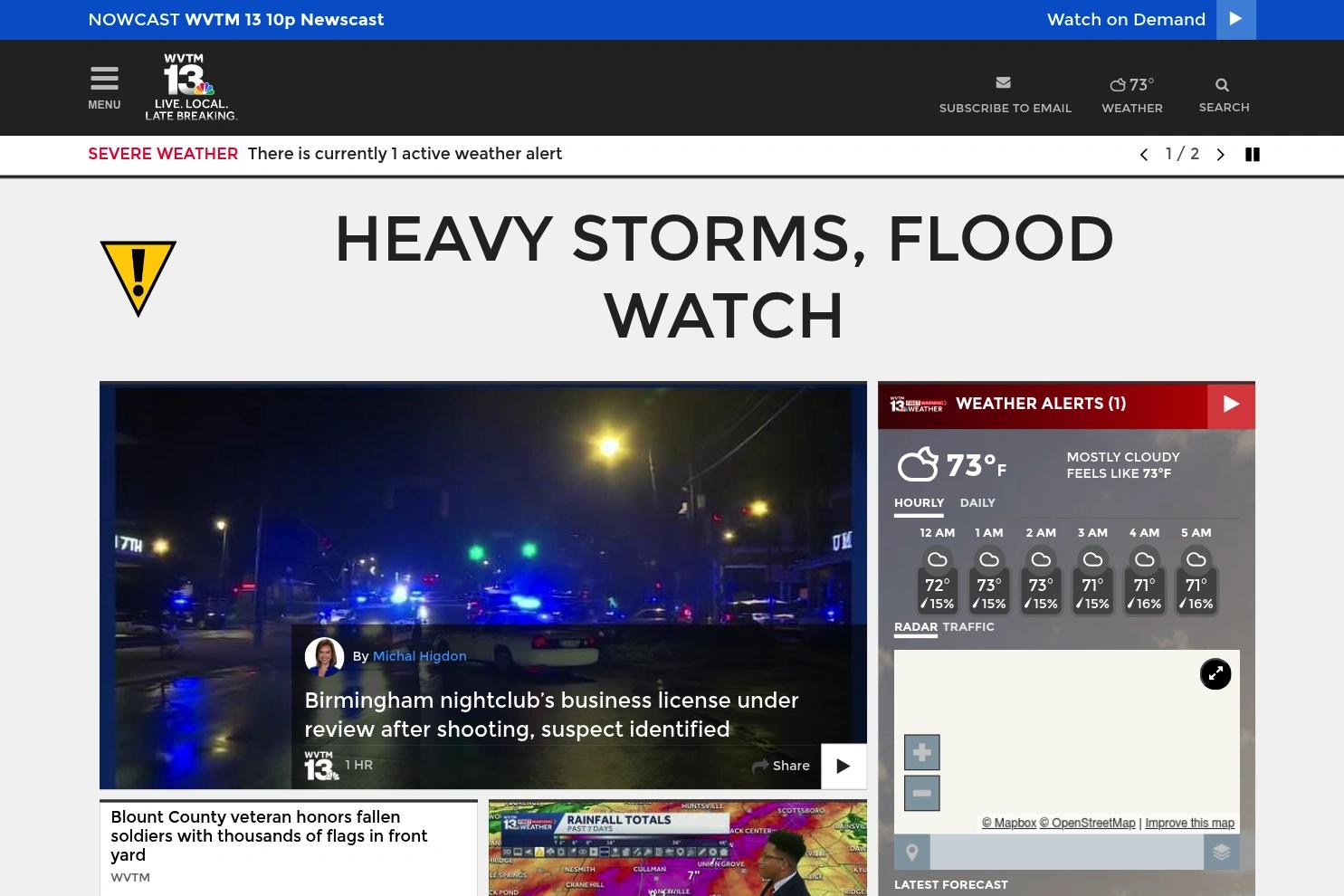Select the 4 AM hourly forecast
This screenshot has height=896, width=1344.
point(1144,571)
